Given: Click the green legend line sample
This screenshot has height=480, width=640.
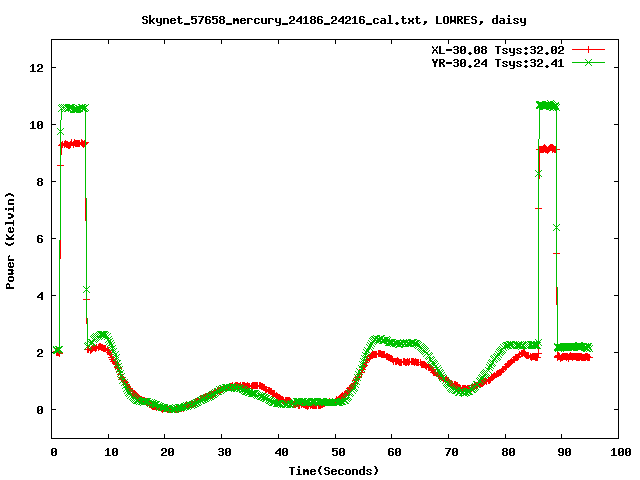Looking at the screenshot, I should click(x=588, y=62).
